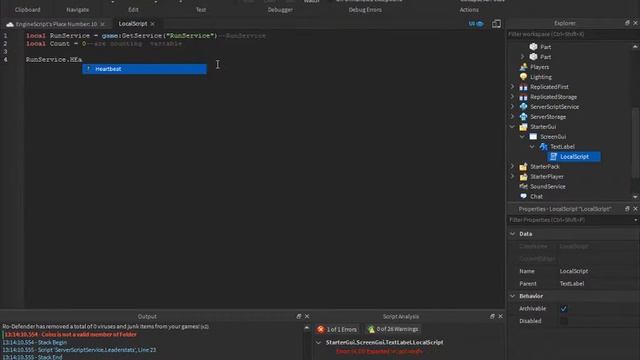The image size is (640, 360).
Task: Switch to the EngineScript's Place Number 10 tab
Action: tap(56, 24)
